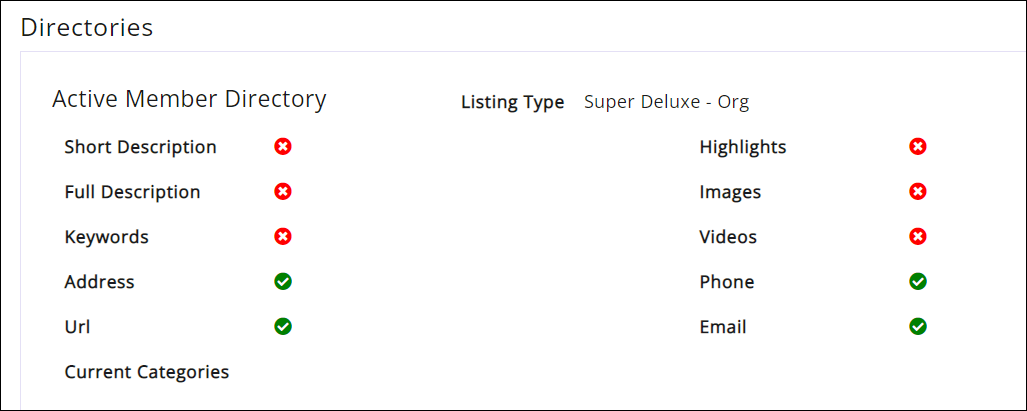
Task: Click the red X next to Keywords
Action: [283, 237]
